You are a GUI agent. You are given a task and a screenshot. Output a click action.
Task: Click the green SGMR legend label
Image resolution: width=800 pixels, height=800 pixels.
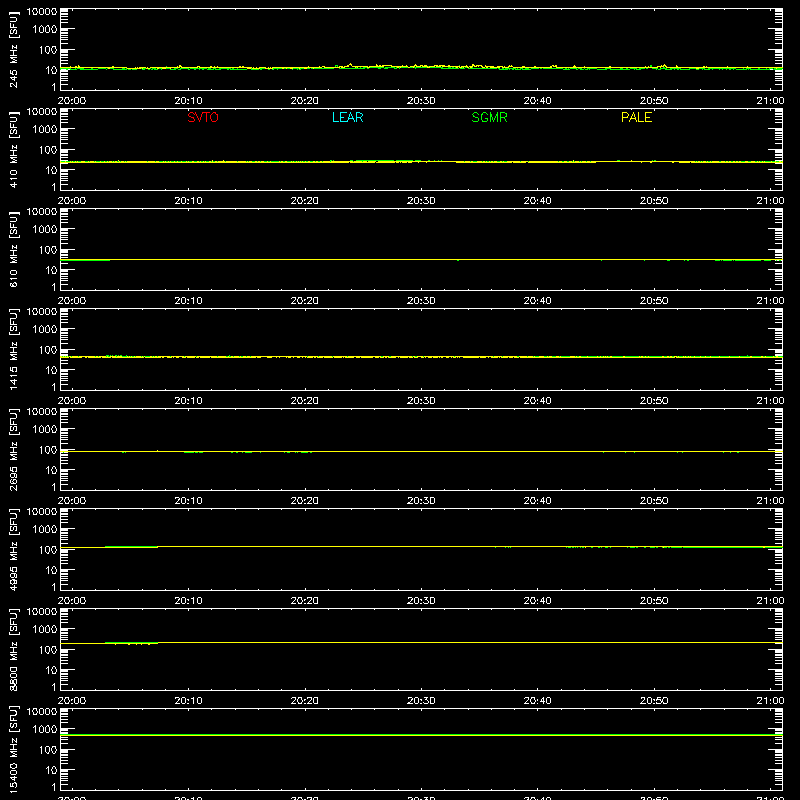click(x=489, y=117)
